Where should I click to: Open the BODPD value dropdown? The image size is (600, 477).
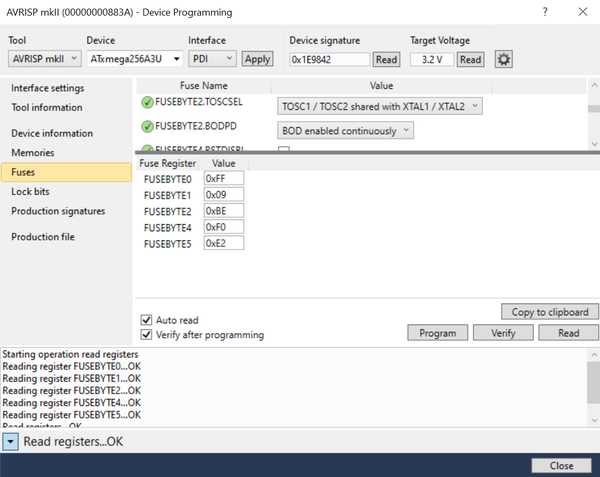click(345, 131)
